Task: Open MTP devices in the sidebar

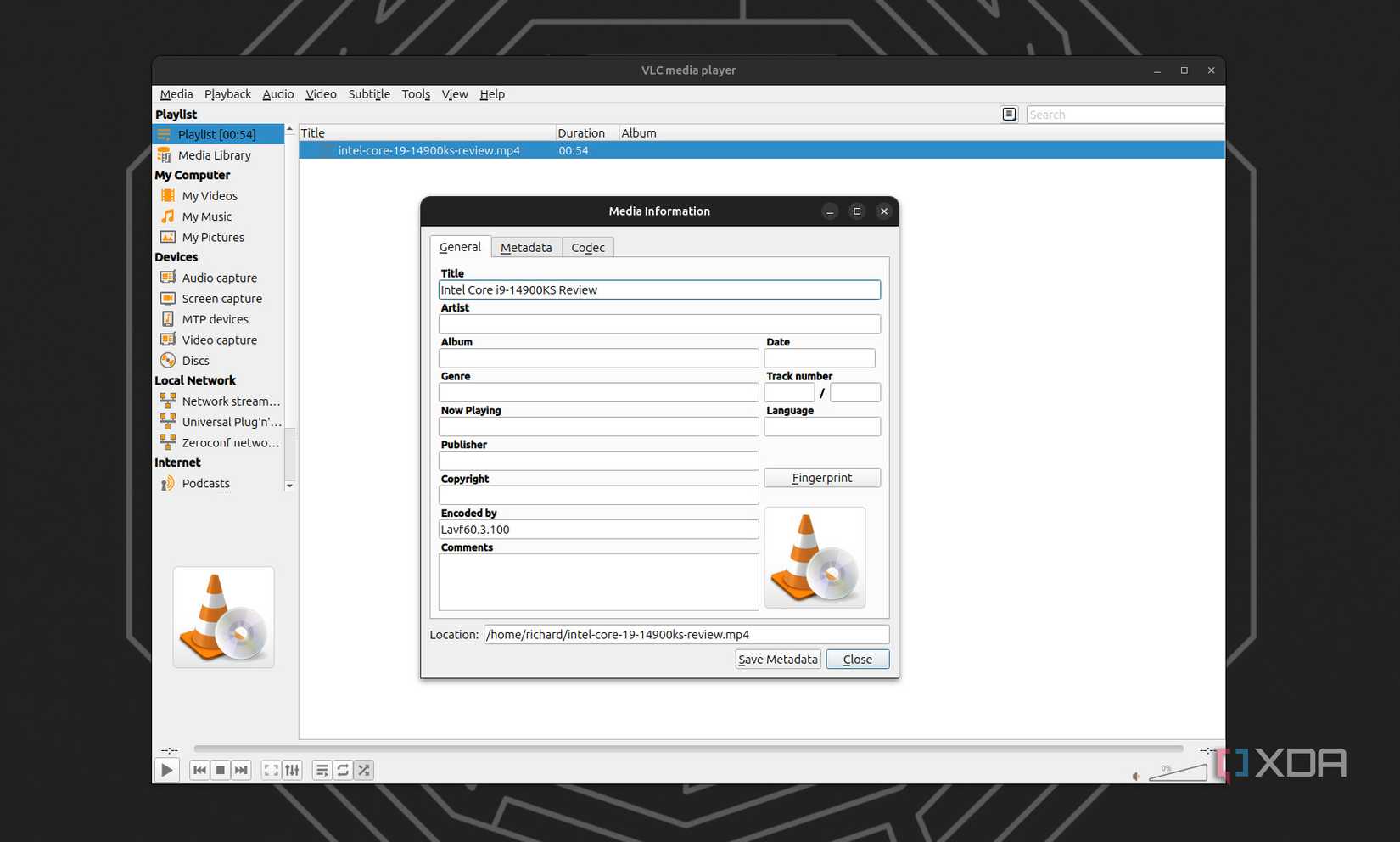Action: [215, 318]
